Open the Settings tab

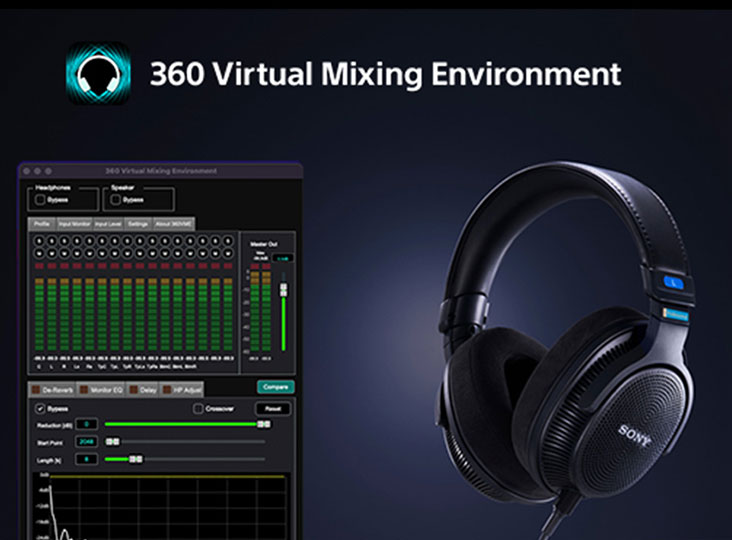pyautogui.click(x=138, y=224)
